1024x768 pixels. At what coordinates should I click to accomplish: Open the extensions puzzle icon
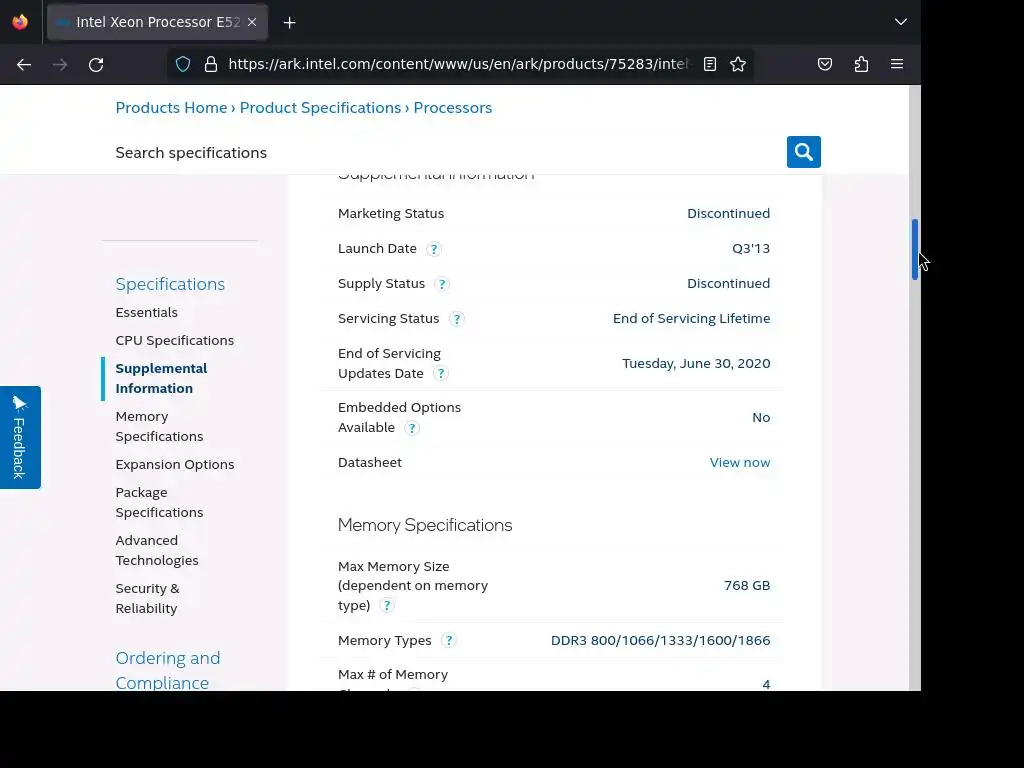(861, 64)
